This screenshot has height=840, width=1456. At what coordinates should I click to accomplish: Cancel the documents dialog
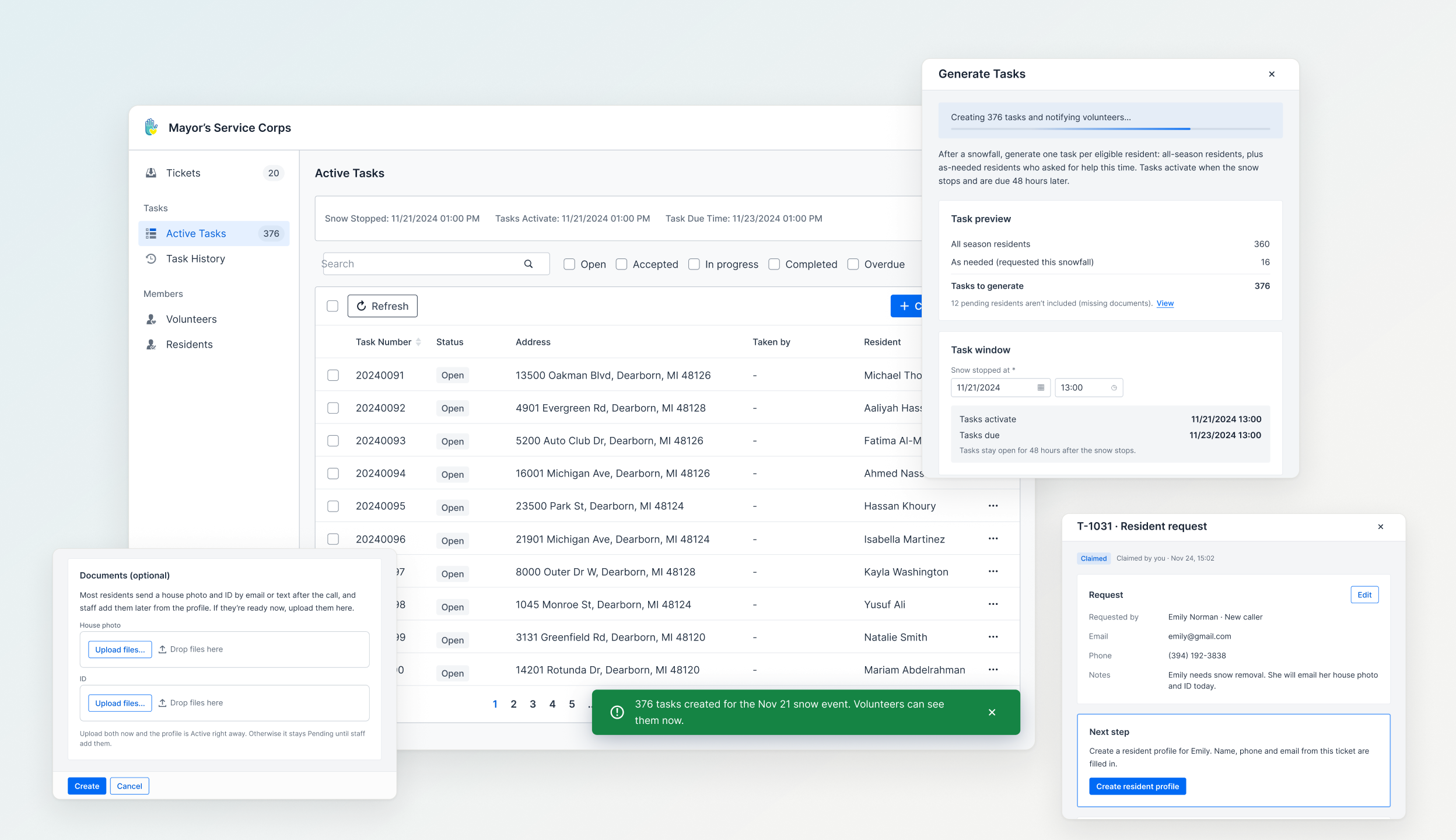point(129,786)
